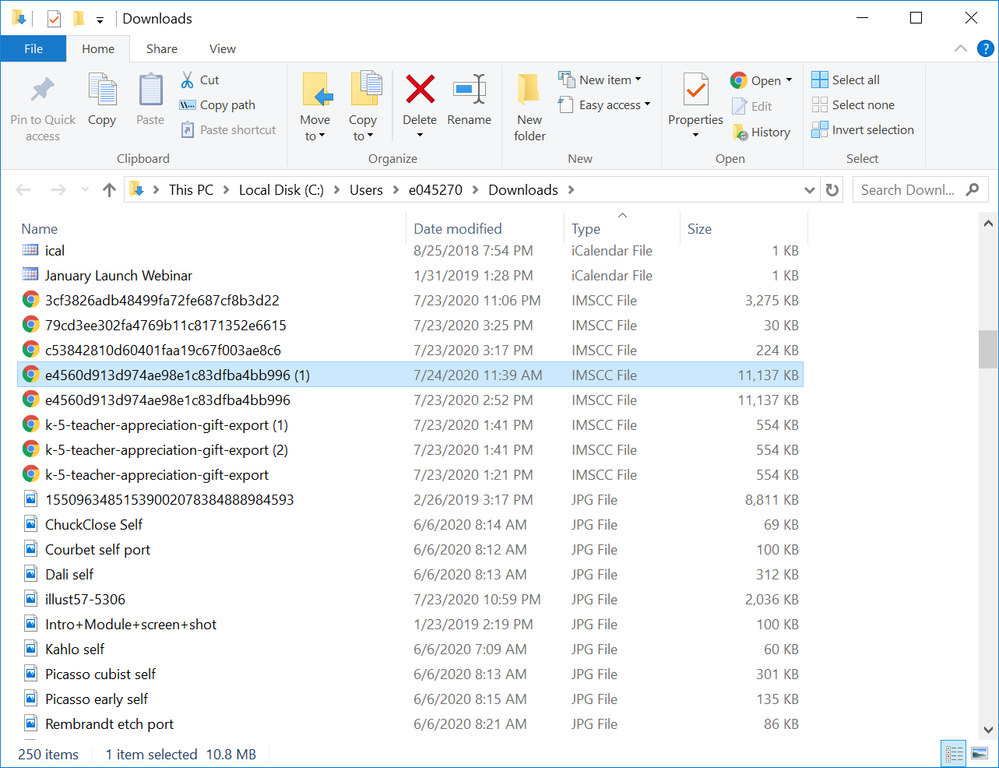Image resolution: width=999 pixels, height=768 pixels.
Task: Select the Rename tool
Action: 467,100
